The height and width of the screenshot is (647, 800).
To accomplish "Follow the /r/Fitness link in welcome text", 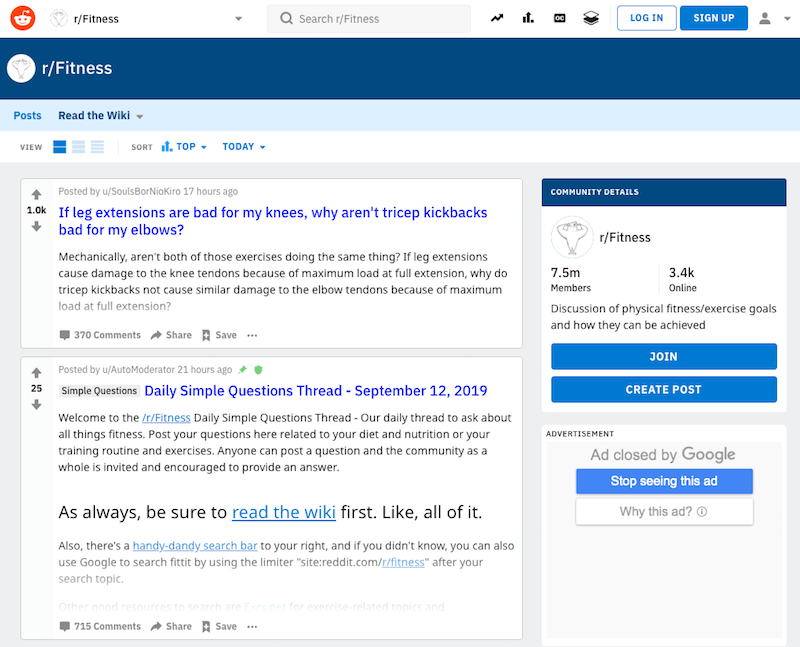I will coord(166,418).
